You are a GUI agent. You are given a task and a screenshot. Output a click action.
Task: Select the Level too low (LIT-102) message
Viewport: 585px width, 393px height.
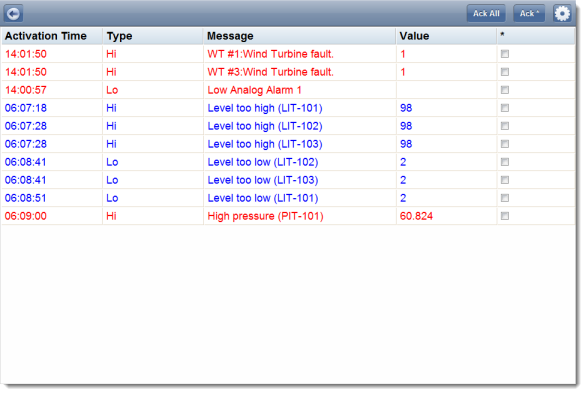263,162
